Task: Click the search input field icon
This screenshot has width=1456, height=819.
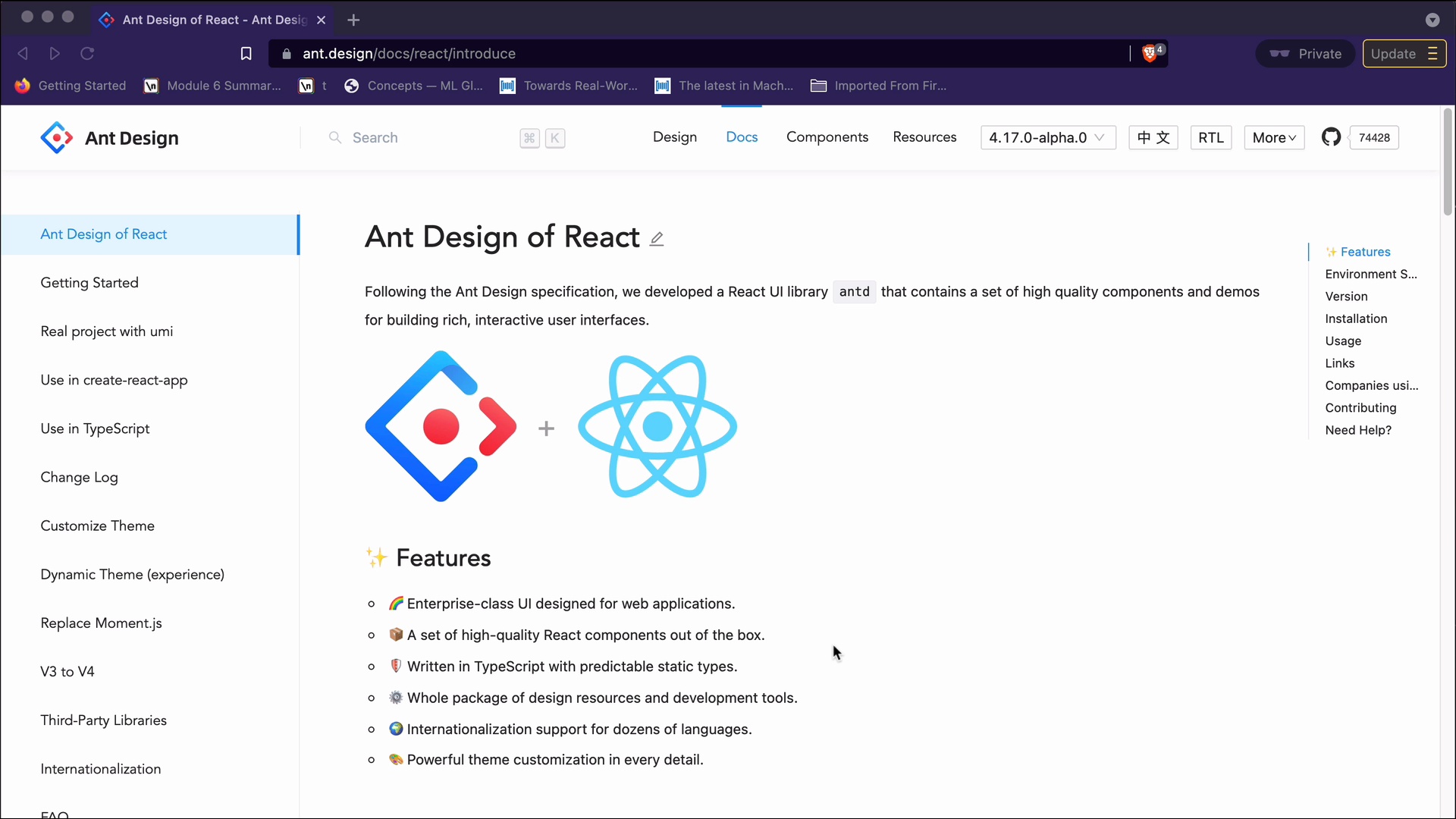Action: tap(336, 137)
